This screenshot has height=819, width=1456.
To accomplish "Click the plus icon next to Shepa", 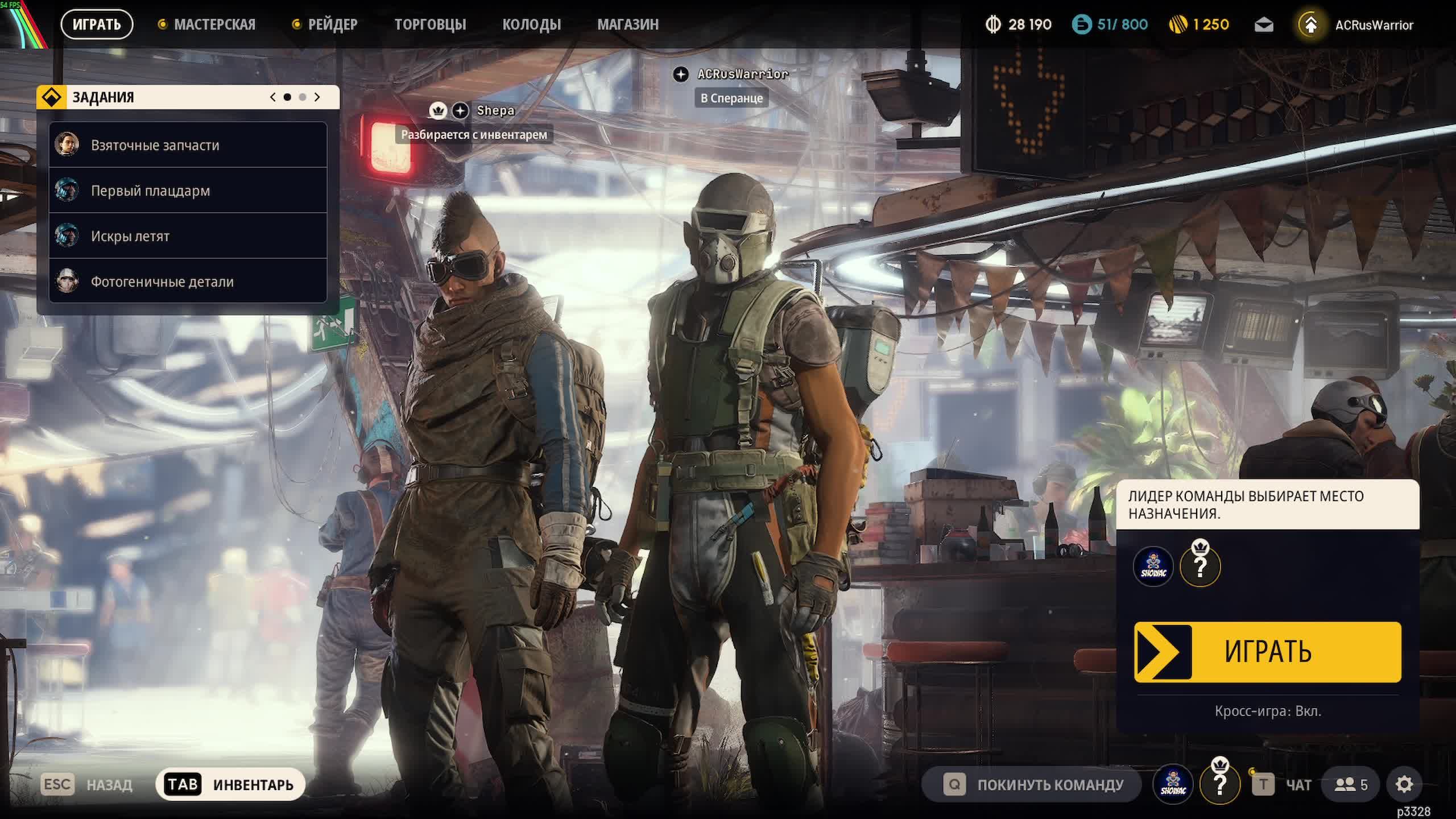I will pyautogui.click(x=460, y=110).
